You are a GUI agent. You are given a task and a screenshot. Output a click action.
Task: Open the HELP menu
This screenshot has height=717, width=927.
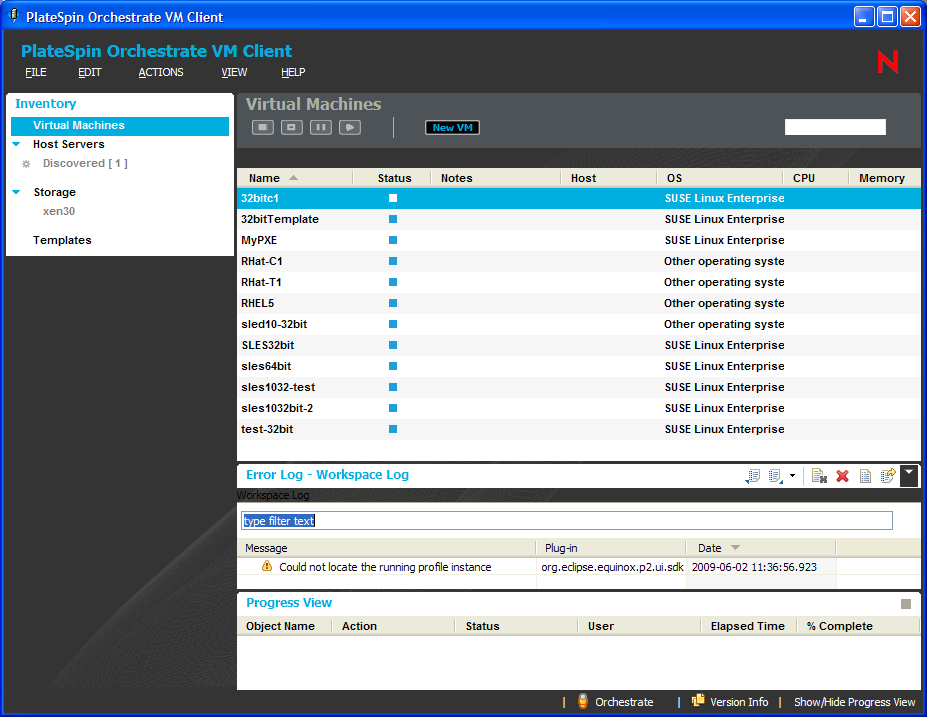(x=293, y=72)
